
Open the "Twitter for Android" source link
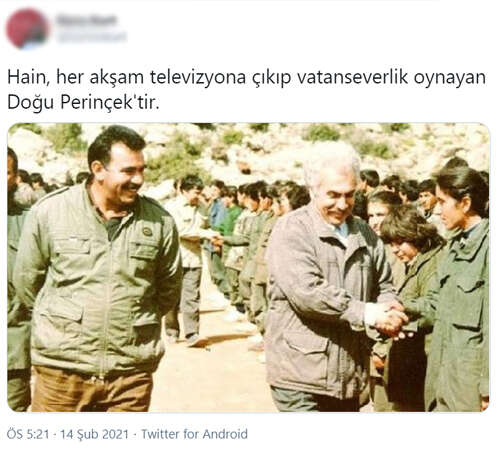tap(194, 434)
